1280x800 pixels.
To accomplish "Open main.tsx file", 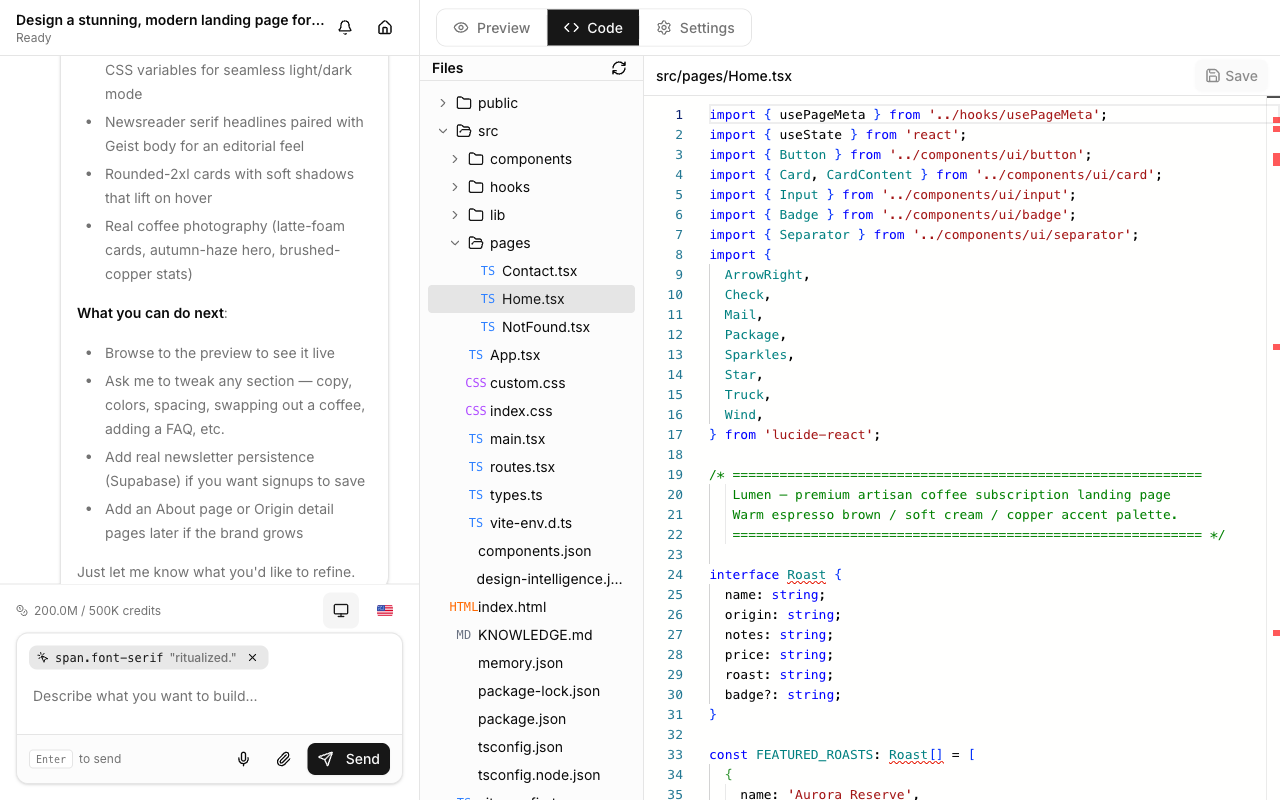I will tap(531, 439).
